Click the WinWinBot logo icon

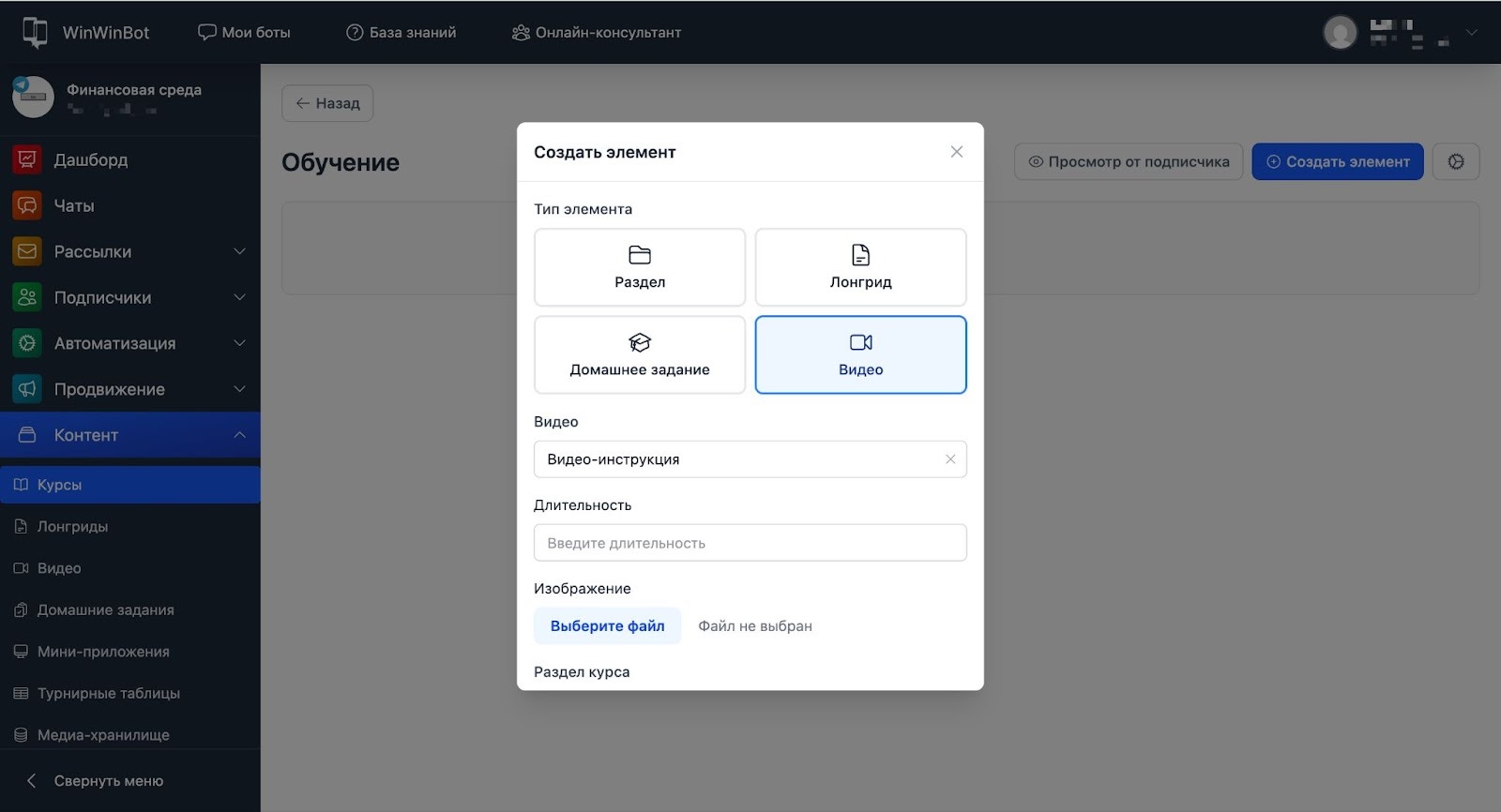[35, 32]
